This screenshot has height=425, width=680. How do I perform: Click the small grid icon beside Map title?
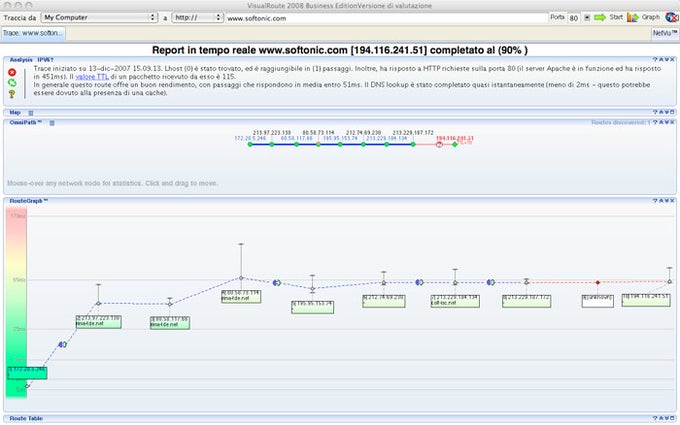tap(31, 113)
